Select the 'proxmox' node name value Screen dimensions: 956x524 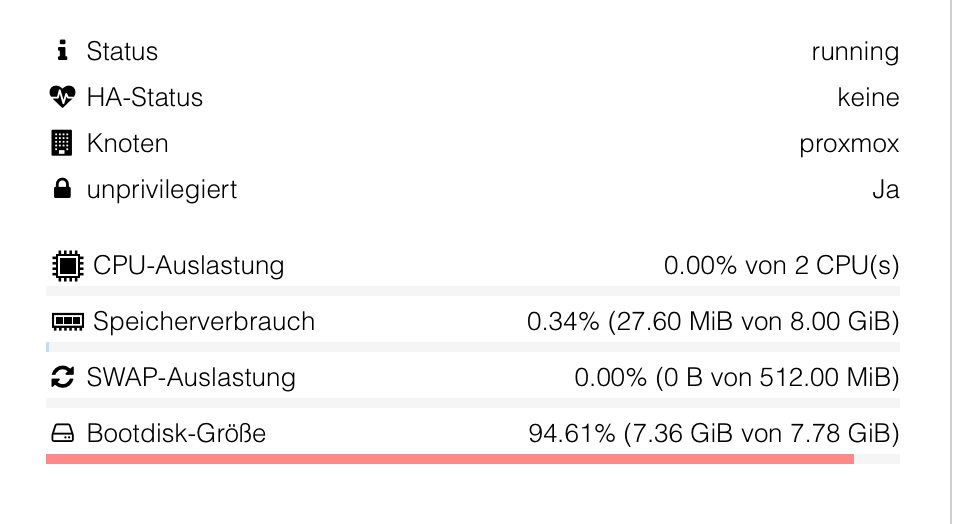tap(849, 145)
